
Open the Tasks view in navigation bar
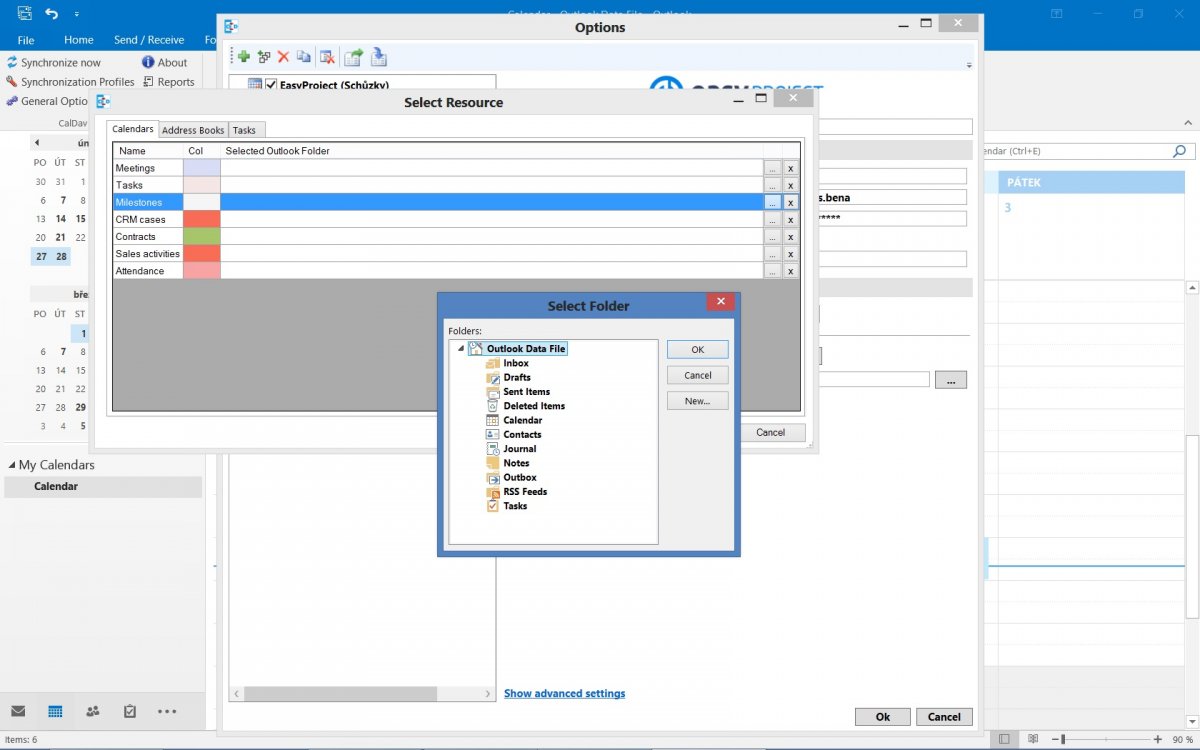point(129,711)
